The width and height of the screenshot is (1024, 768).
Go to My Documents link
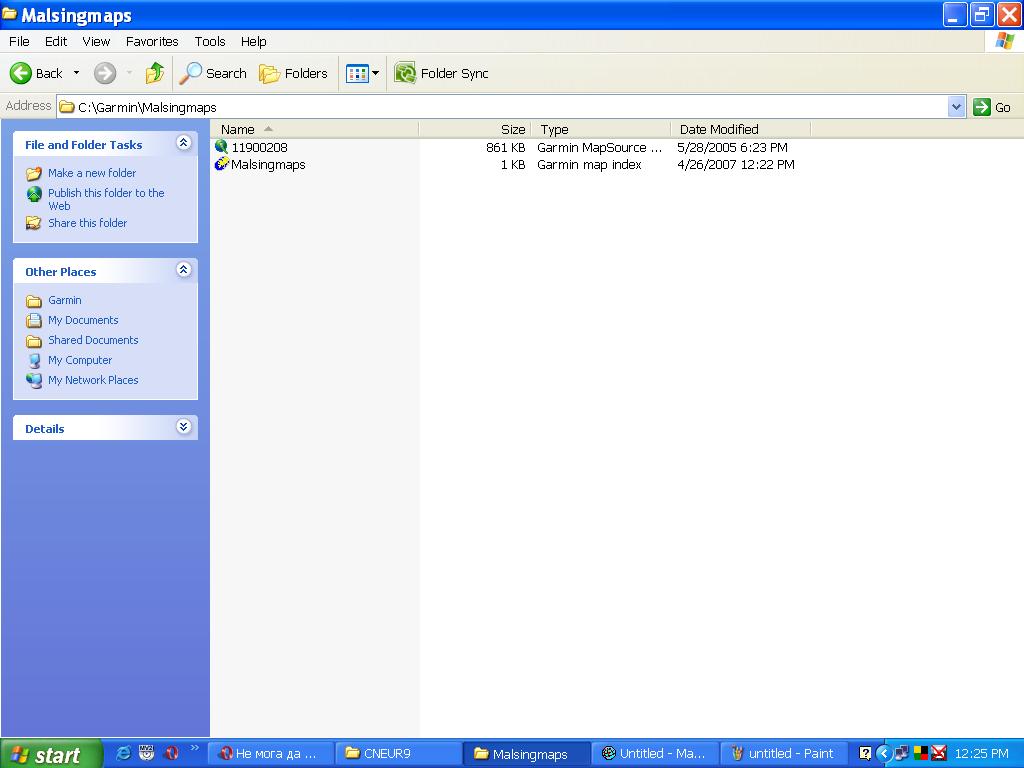pos(83,320)
